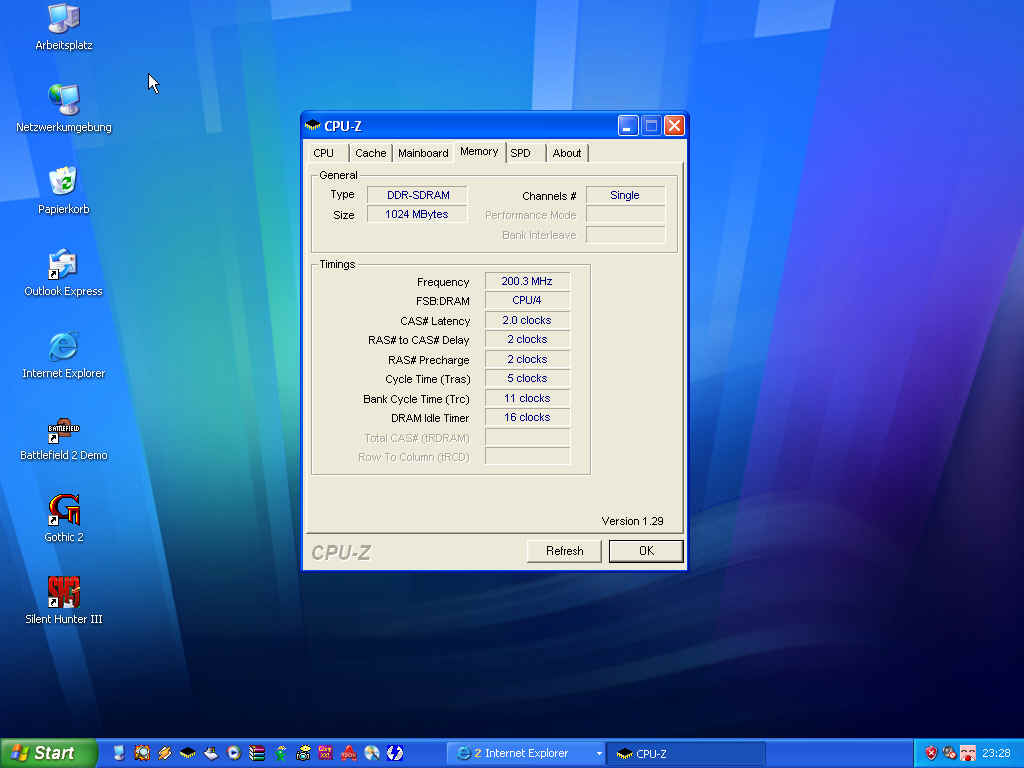Click the green figure quick launch icon
1024x768 pixels.
[x=280, y=753]
